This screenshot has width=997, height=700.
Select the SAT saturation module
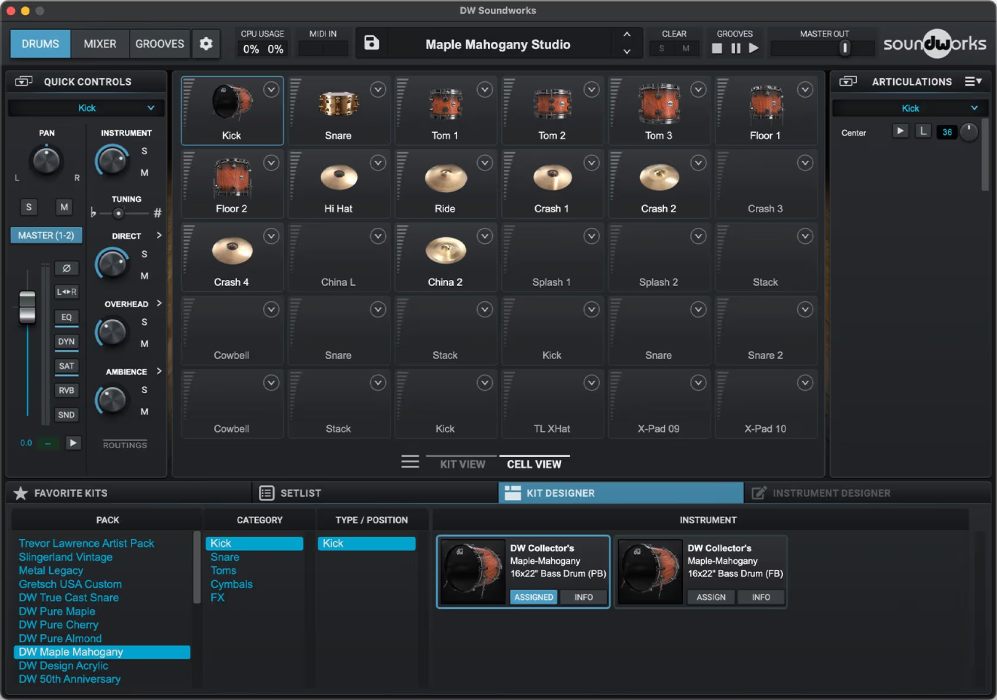(67, 364)
